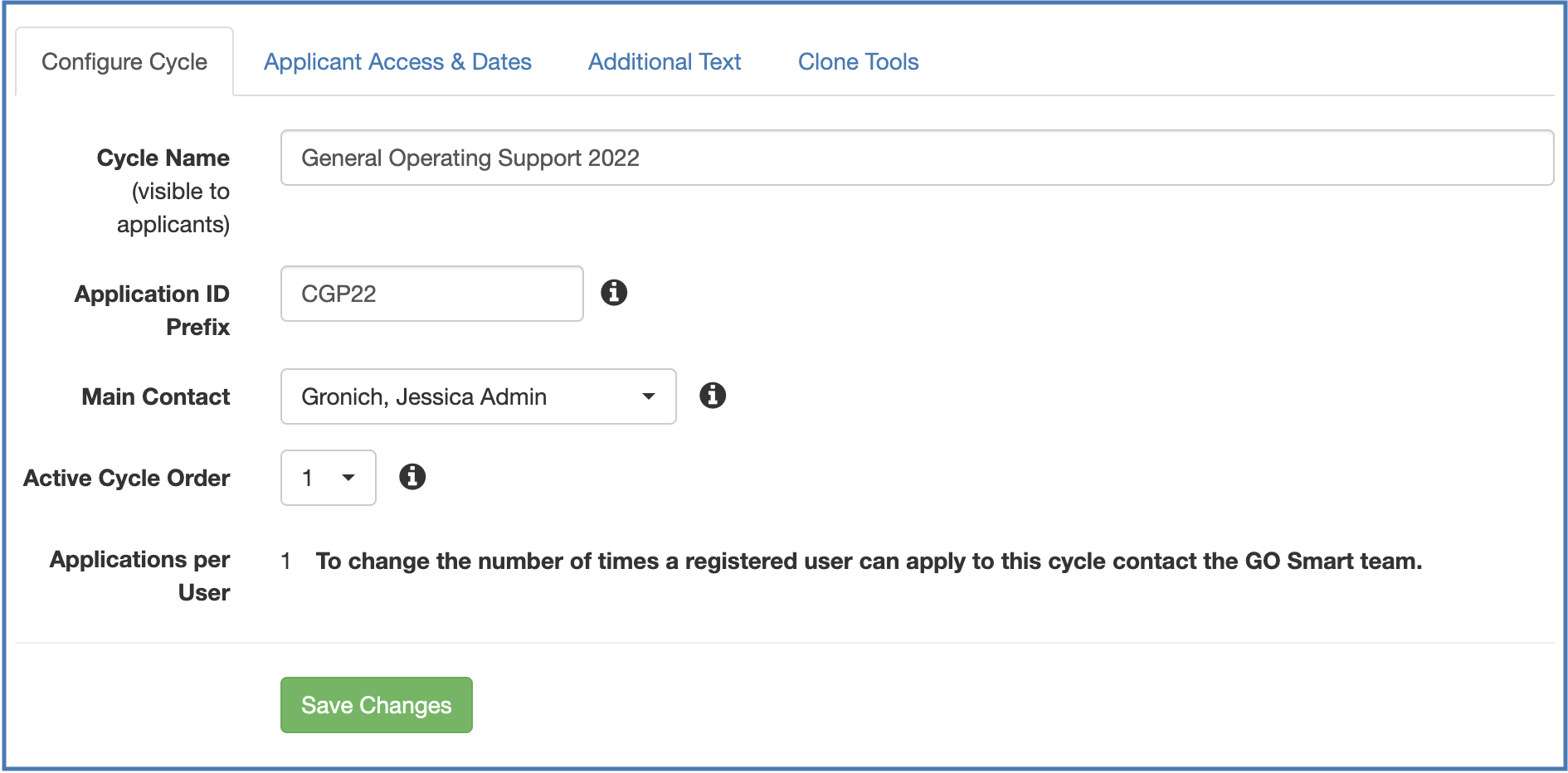Click into the Application ID Prefix field
1568x773 pixels.
coord(431,294)
